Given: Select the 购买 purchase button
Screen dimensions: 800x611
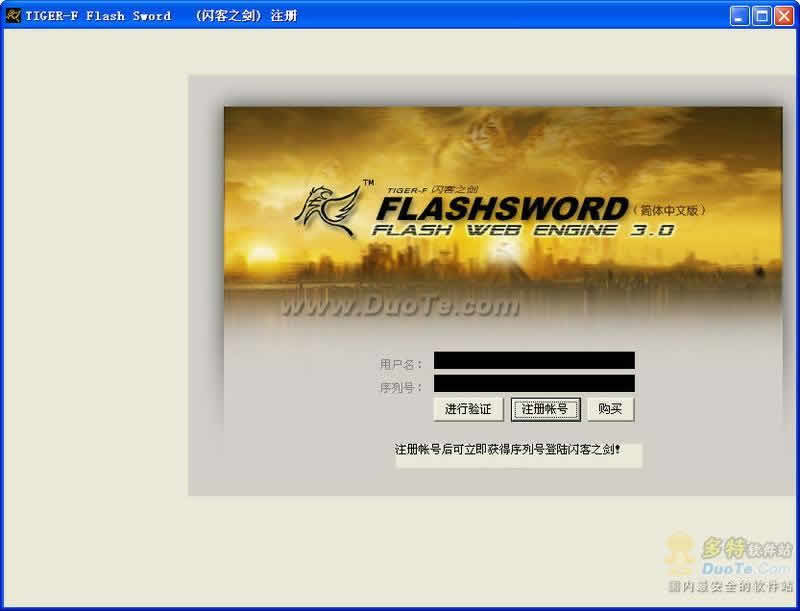Looking at the screenshot, I should click(x=610, y=409).
